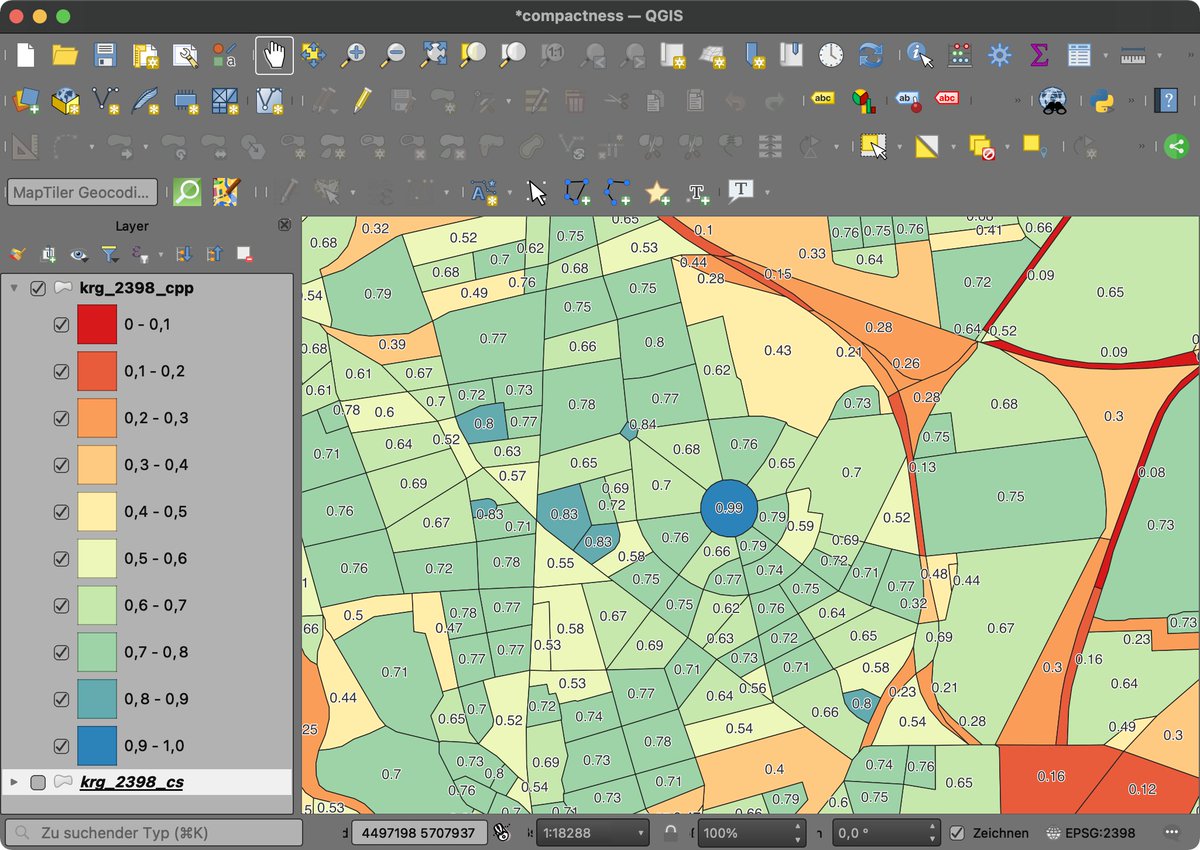Collapse the krg_2398_cpp layer tree
Image resolution: width=1200 pixels, height=850 pixels.
[x=14, y=288]
